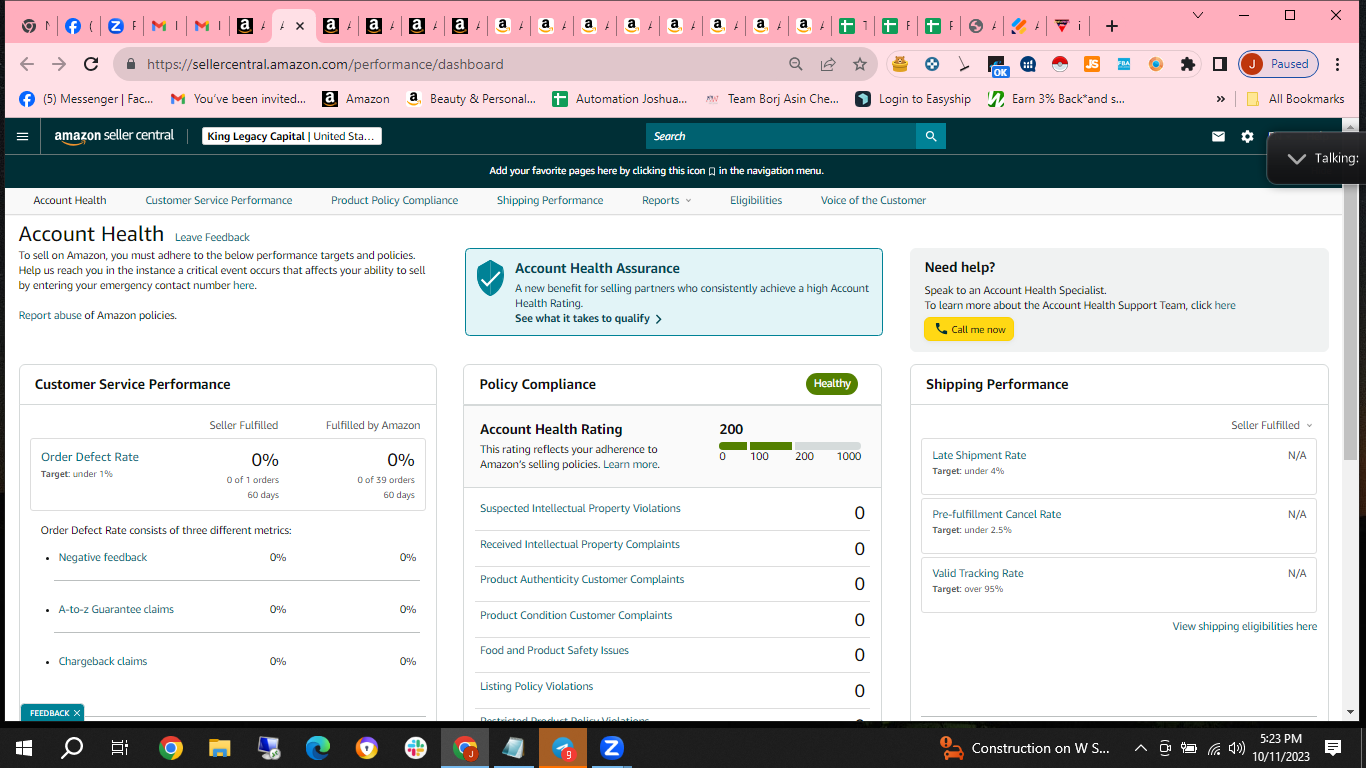Show more bookmarks with the double chevron
This screenshot has height=768, width=1366.
click(x=1220, y=99)
